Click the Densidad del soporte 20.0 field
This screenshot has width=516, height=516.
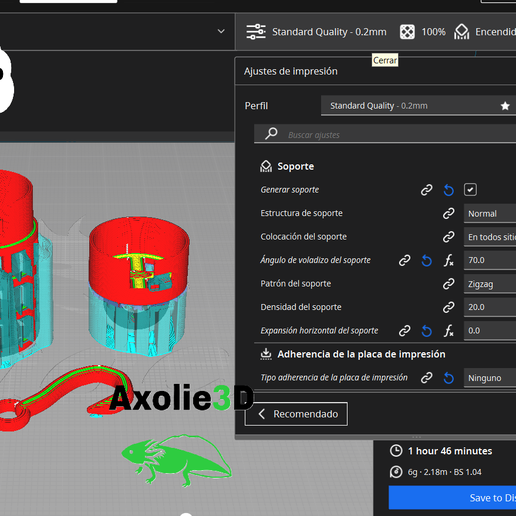tap(490, 307)
